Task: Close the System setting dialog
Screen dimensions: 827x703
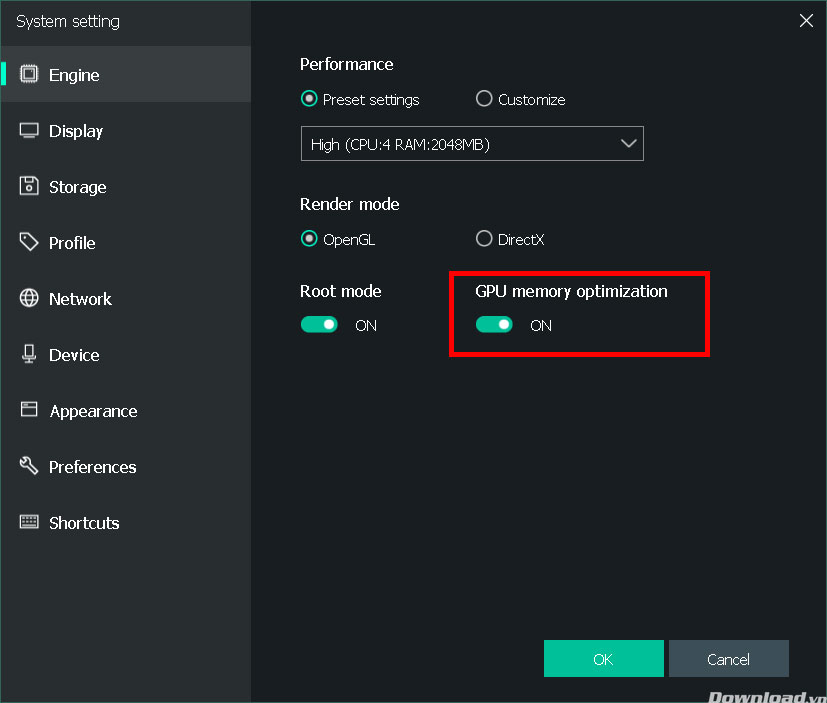Action: [806, 21]
